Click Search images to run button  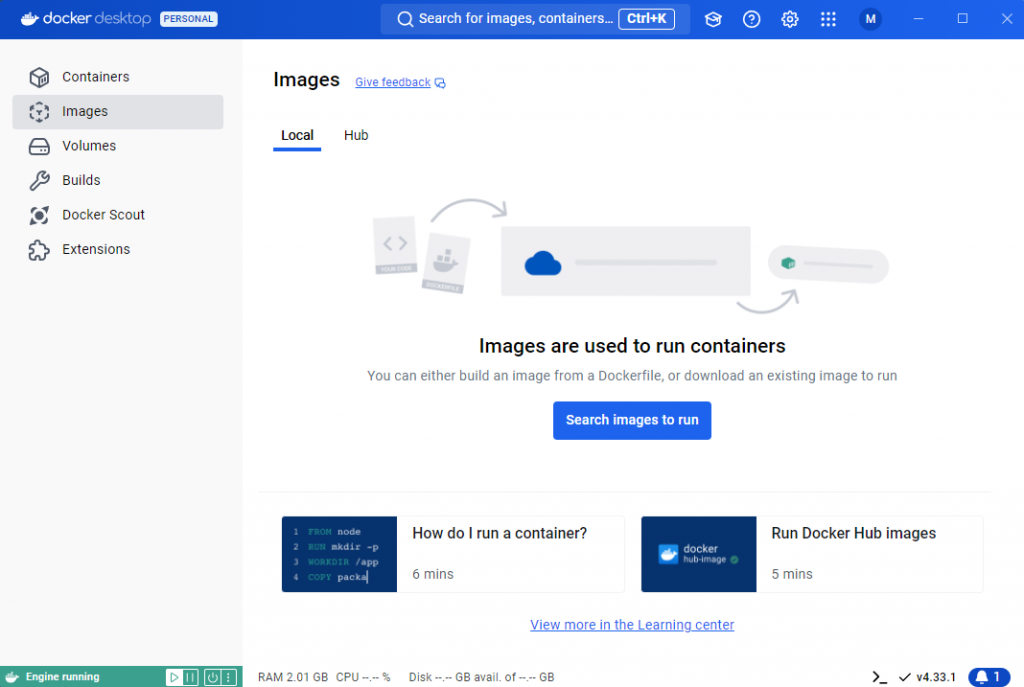pos(632,420)
